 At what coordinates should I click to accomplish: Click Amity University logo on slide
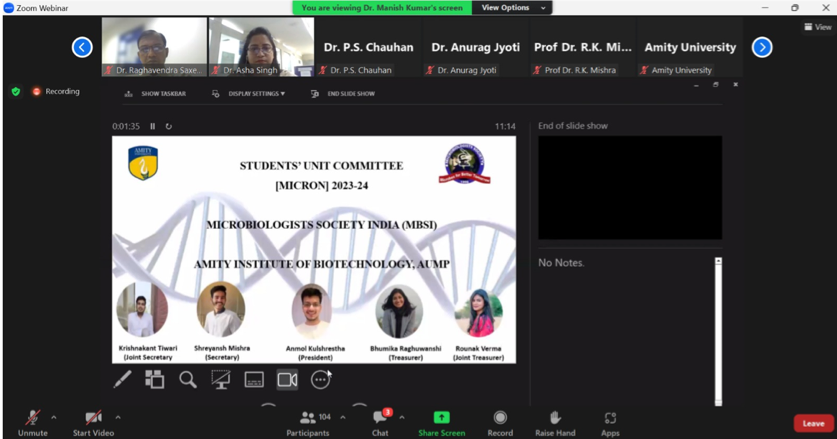pyautogui.click(x=143, y=163)
